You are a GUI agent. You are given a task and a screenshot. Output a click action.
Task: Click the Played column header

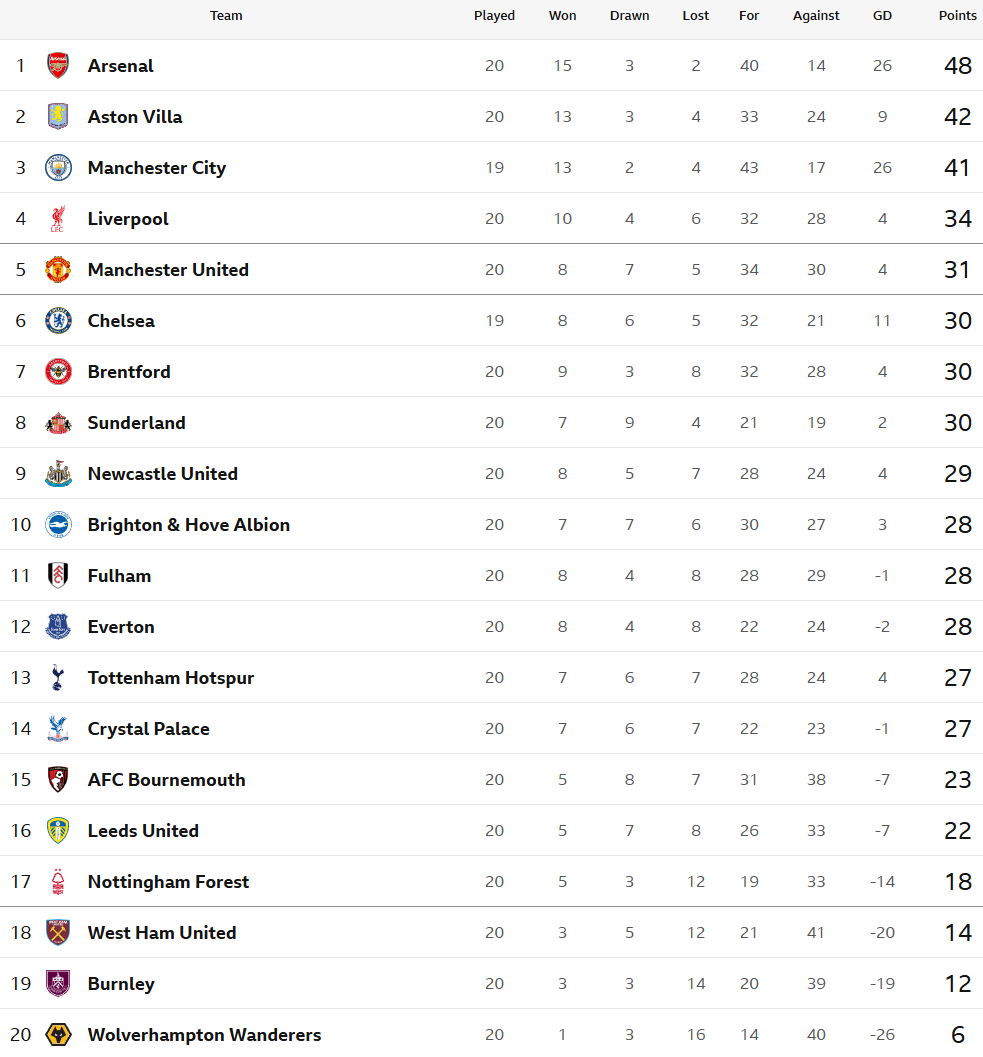point(494,16)
